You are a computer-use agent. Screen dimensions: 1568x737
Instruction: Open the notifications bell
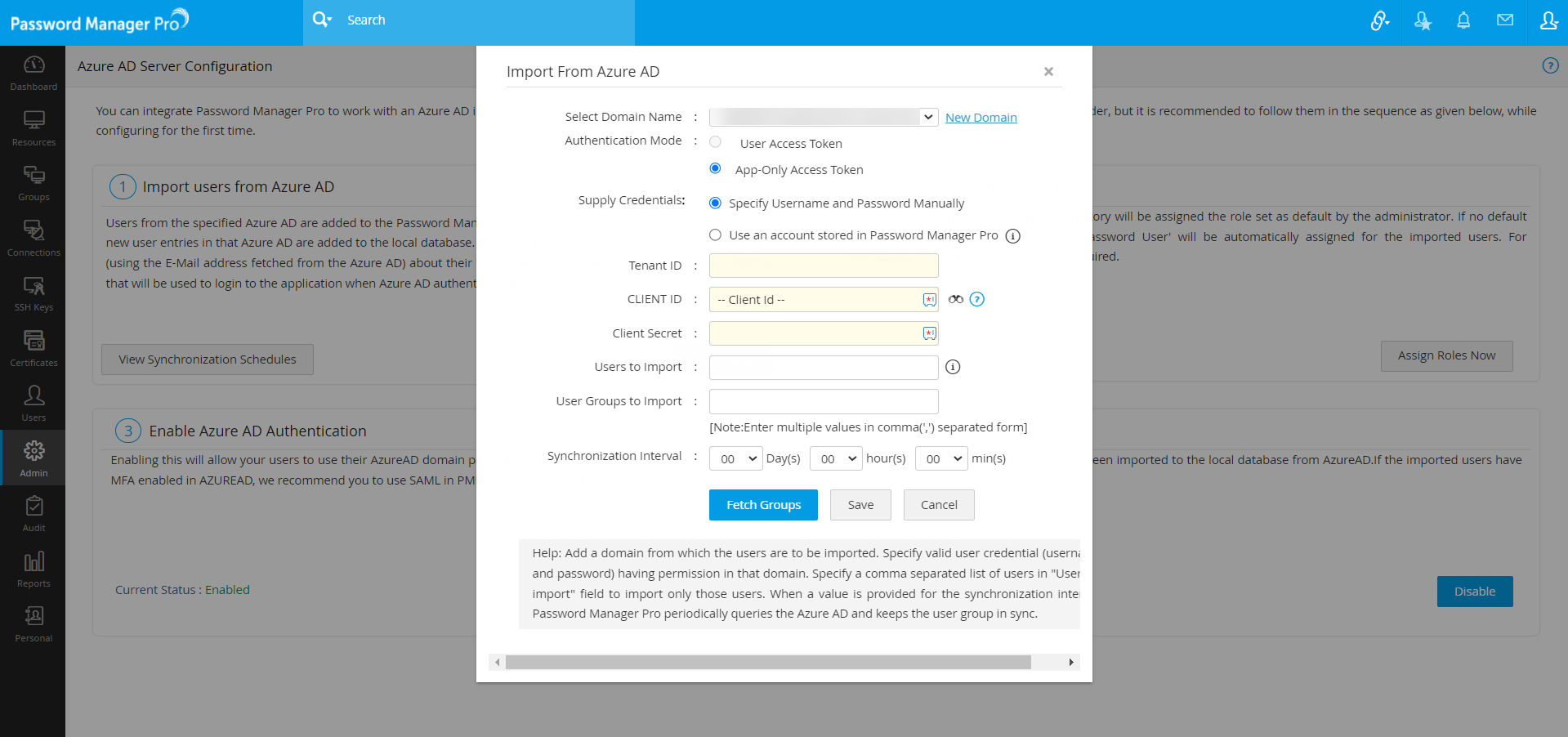click(x=1463, y=20)
